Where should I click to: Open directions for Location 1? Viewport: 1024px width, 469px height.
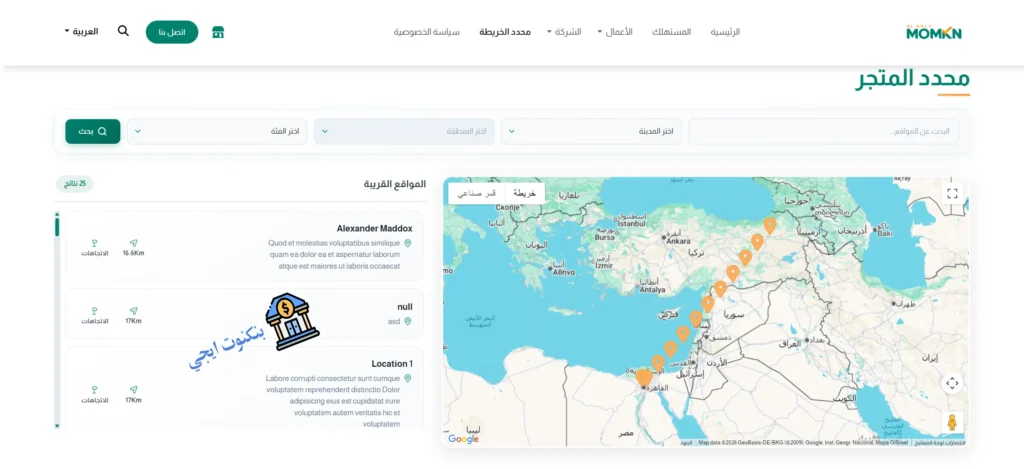point(95,395)
